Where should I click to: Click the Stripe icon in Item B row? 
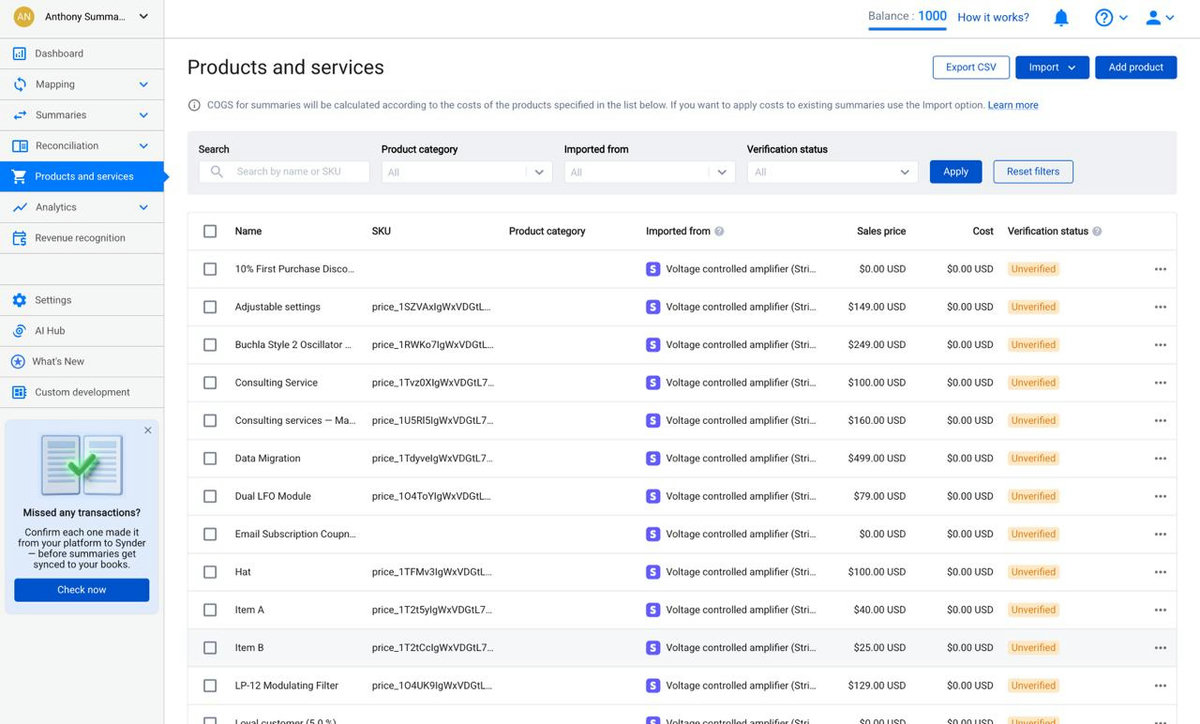(x=653, y=648)
